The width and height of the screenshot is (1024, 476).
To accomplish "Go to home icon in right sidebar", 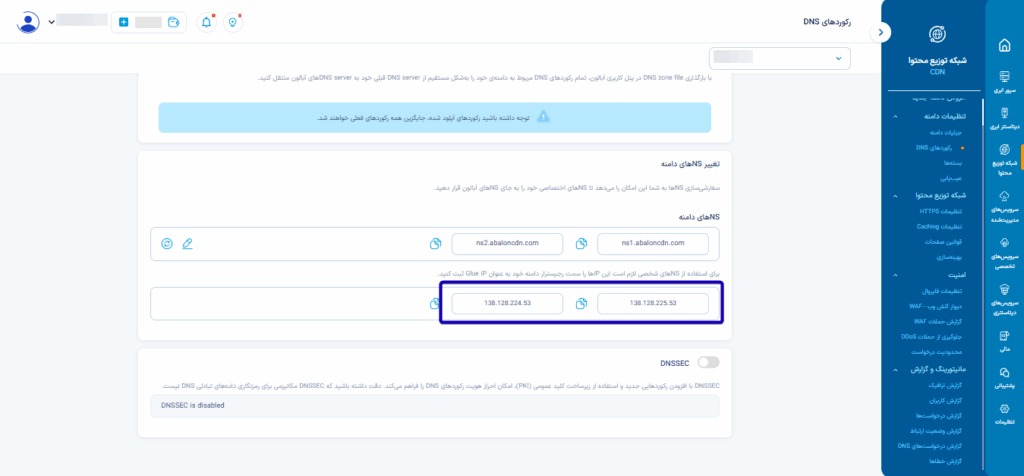I will [x=1005, y=46].
